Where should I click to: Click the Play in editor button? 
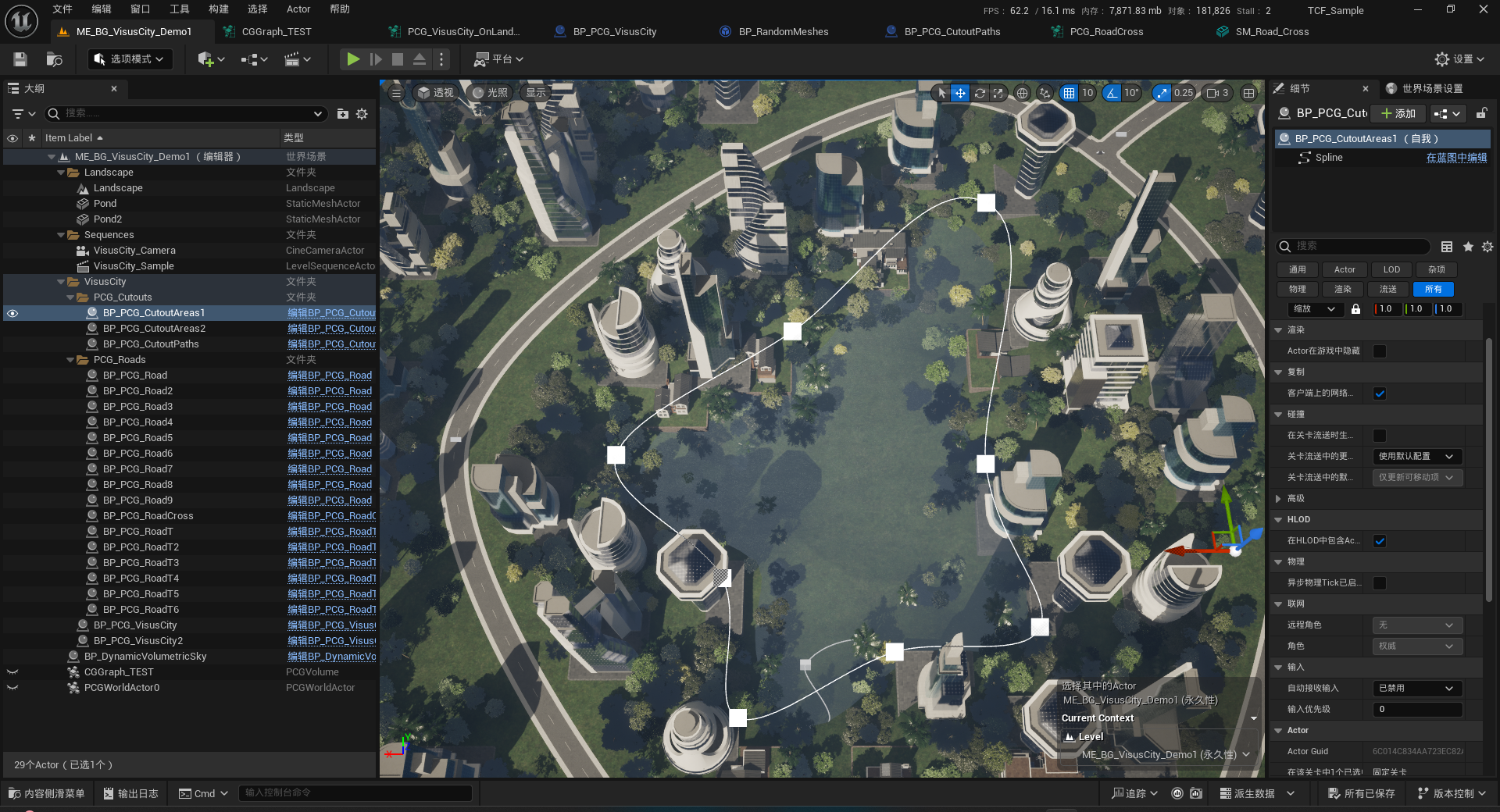(x=353, y=59)
